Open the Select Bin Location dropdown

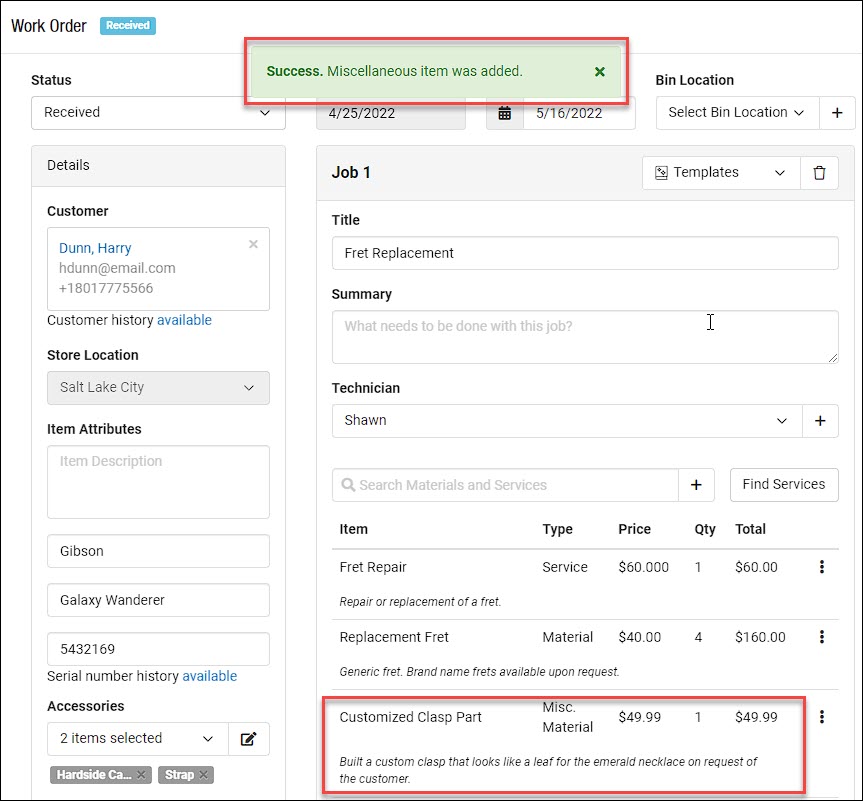[737, 113]
